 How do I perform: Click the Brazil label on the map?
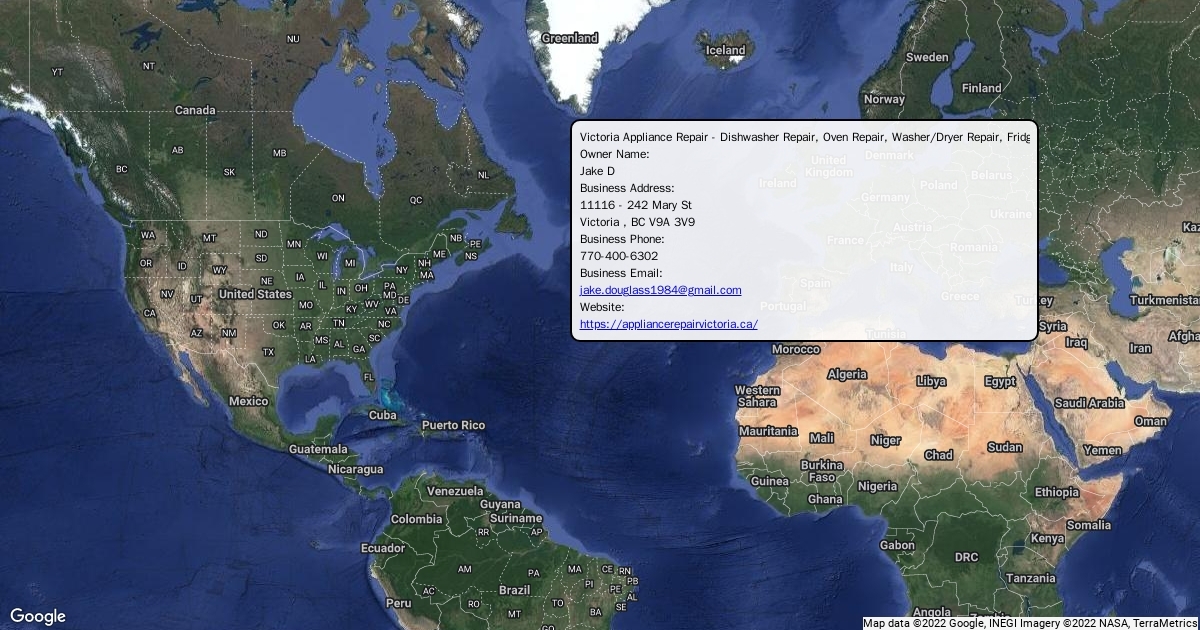(514, 590)
